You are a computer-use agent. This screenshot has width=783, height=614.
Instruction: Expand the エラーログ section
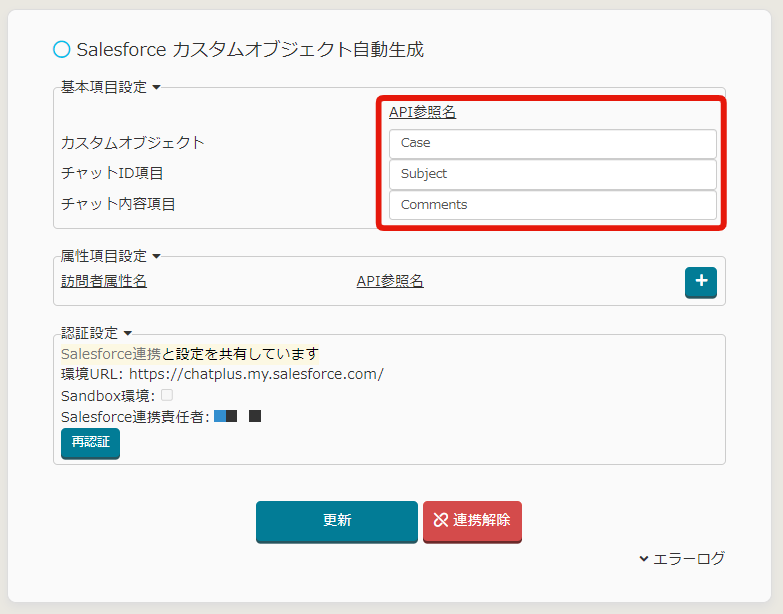(x=682, y=559)
